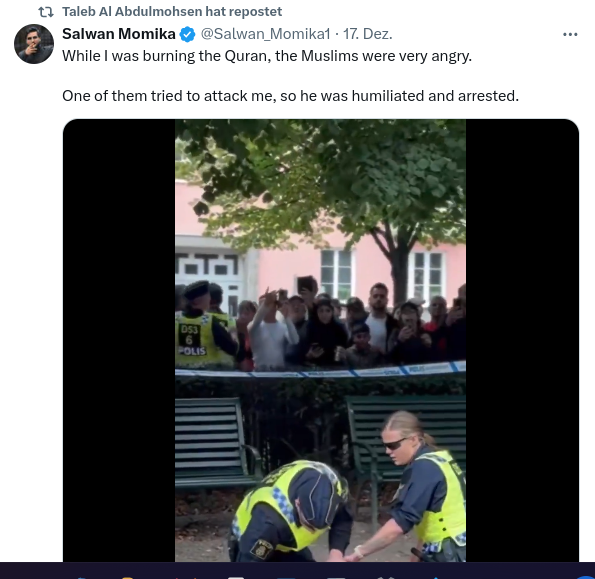This screenshot has width=595, height=579.
Task: Open the three-dot more options menu
Action: (x=570, y=35)
